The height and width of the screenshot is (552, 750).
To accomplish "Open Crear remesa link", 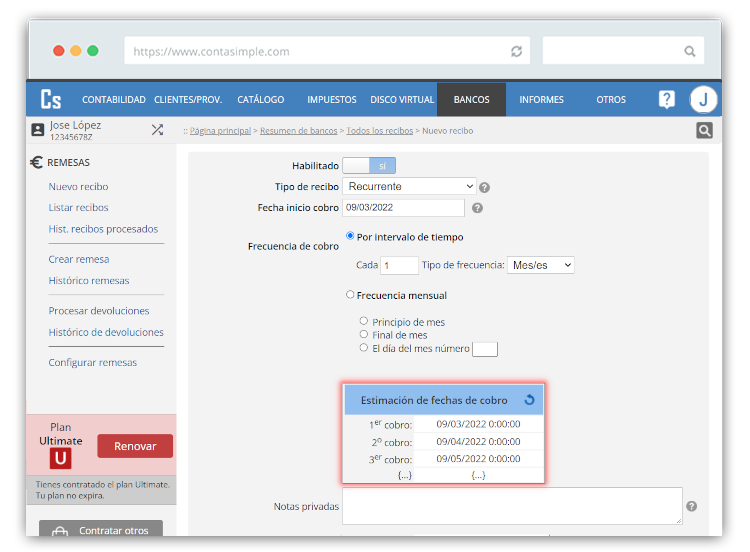I will click(79, 259).
